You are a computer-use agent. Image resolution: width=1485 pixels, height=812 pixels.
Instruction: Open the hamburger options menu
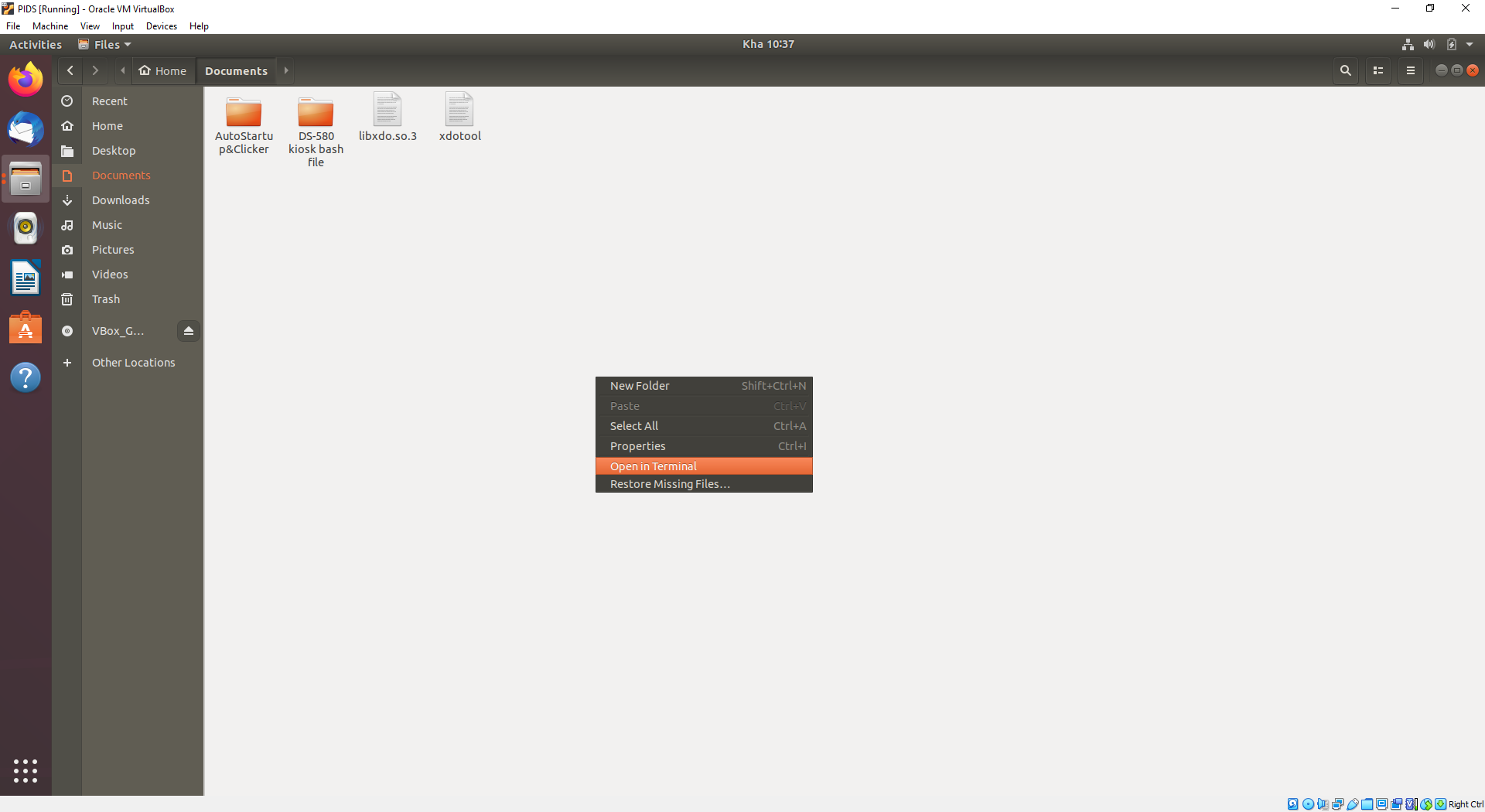pos(1411,70)
